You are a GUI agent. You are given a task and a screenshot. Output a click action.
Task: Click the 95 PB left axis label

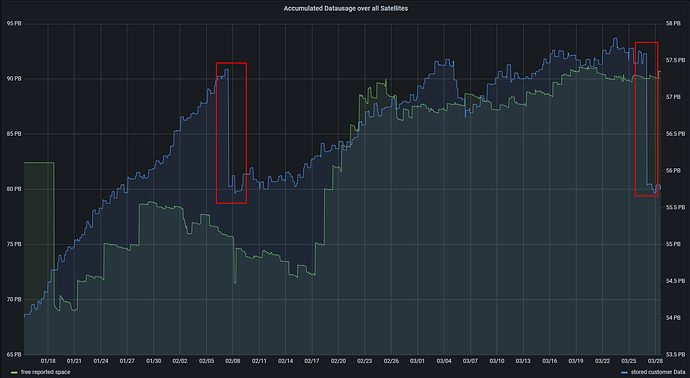[x=14, y=24]
